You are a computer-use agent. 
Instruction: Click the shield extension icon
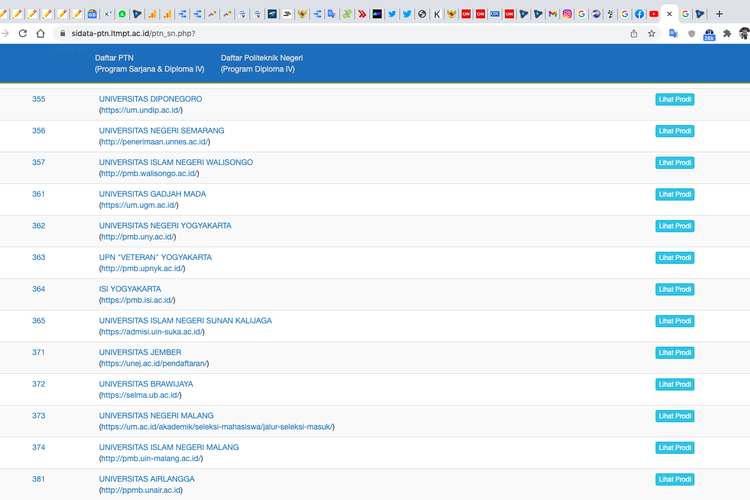tap(691, 33)
